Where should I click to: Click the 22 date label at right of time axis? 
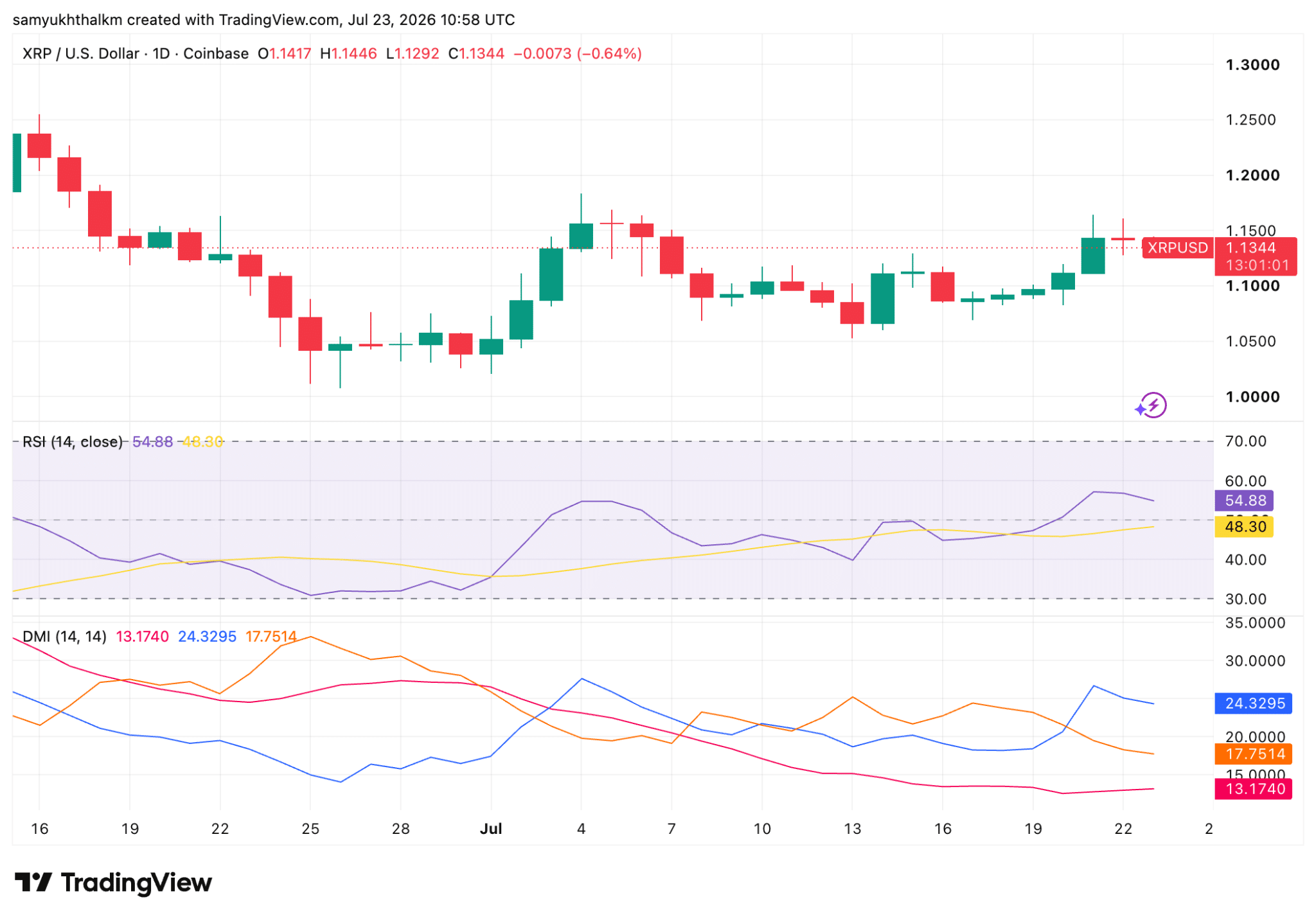1123,829
